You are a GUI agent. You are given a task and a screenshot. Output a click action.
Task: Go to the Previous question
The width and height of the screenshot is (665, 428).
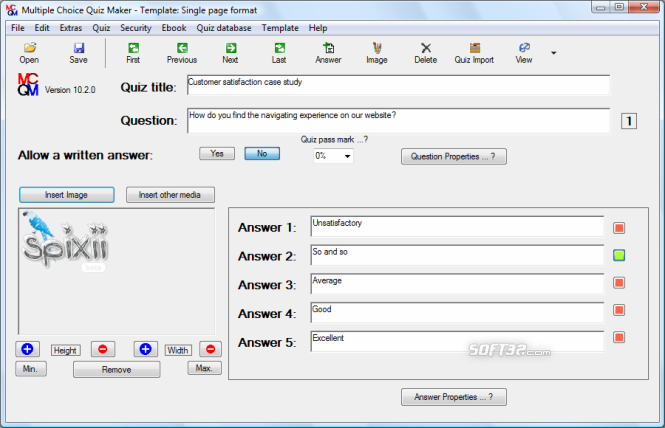182,53
